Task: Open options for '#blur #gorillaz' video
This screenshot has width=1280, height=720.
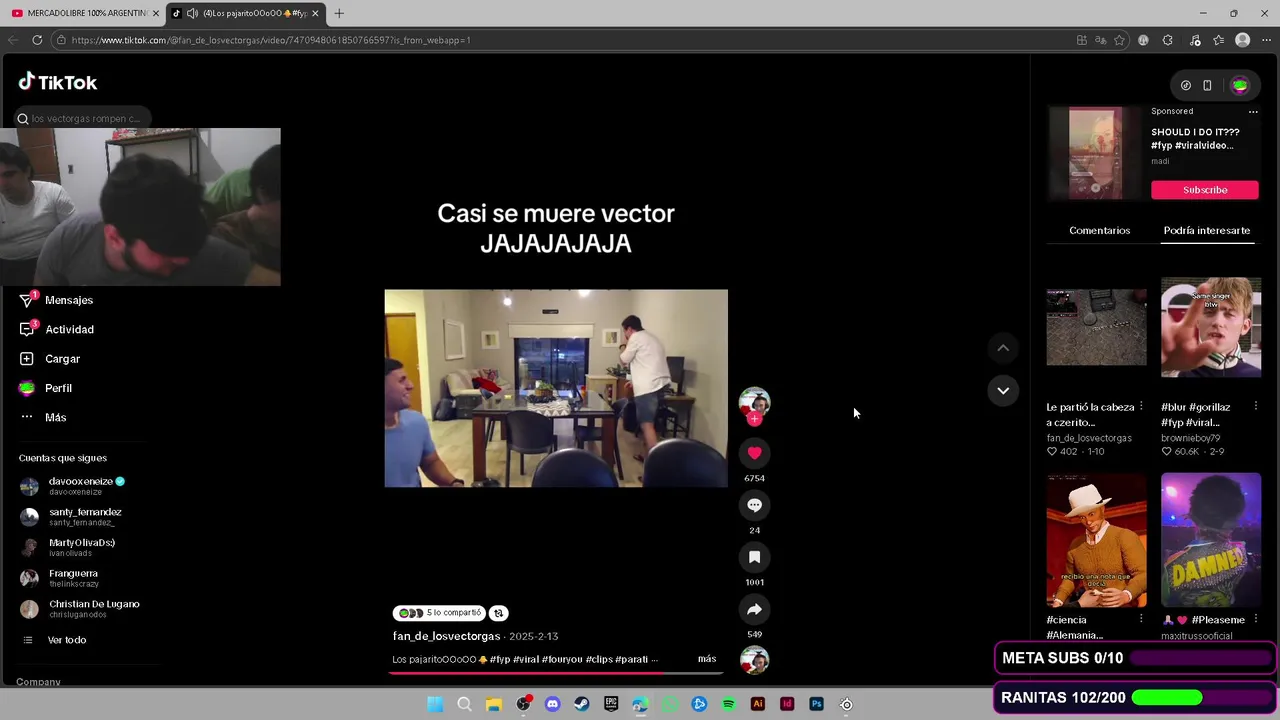Action: click(x=1256, y=407)
